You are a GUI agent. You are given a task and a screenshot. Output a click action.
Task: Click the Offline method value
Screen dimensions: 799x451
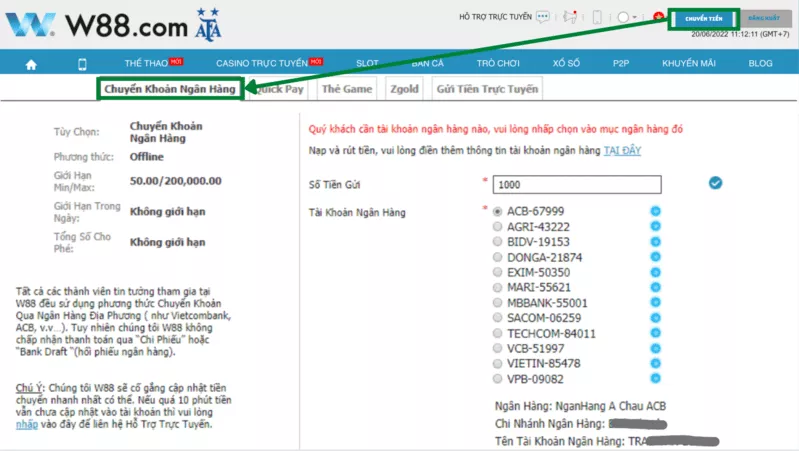click(146, 156)
